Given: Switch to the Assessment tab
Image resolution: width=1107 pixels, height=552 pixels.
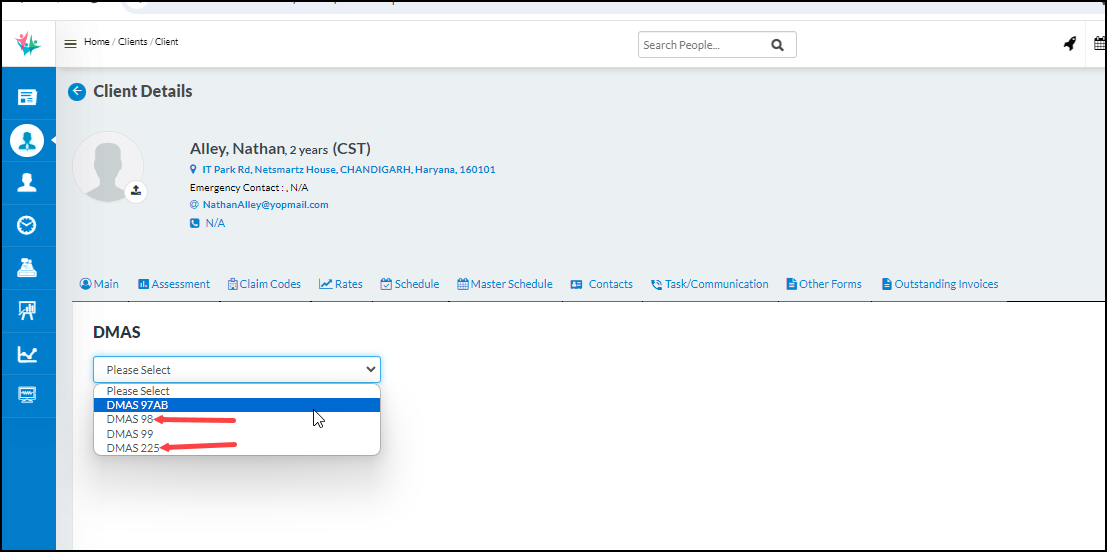Looking at the screenshot, I should click(174, 284).
